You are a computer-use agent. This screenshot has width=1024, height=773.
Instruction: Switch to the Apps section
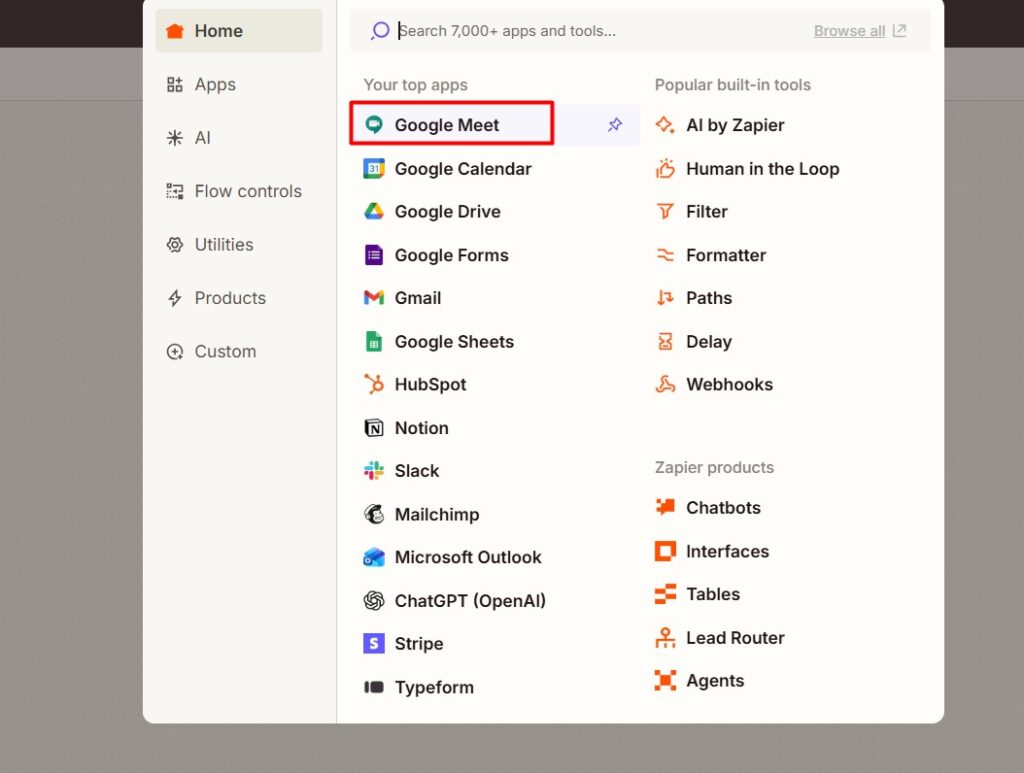(216, 84)
